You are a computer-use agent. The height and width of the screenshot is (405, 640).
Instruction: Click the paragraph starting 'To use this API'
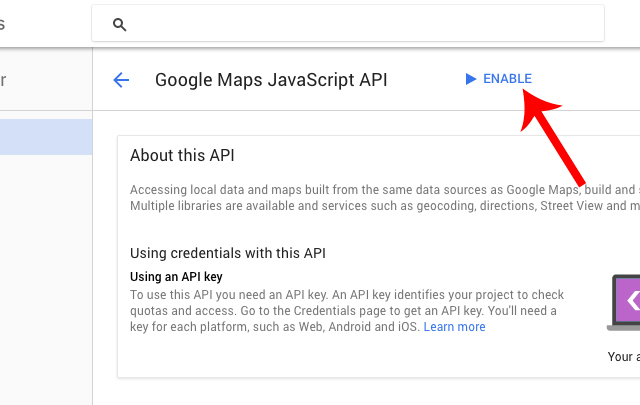pyautogui.click(x=347, y=311)
